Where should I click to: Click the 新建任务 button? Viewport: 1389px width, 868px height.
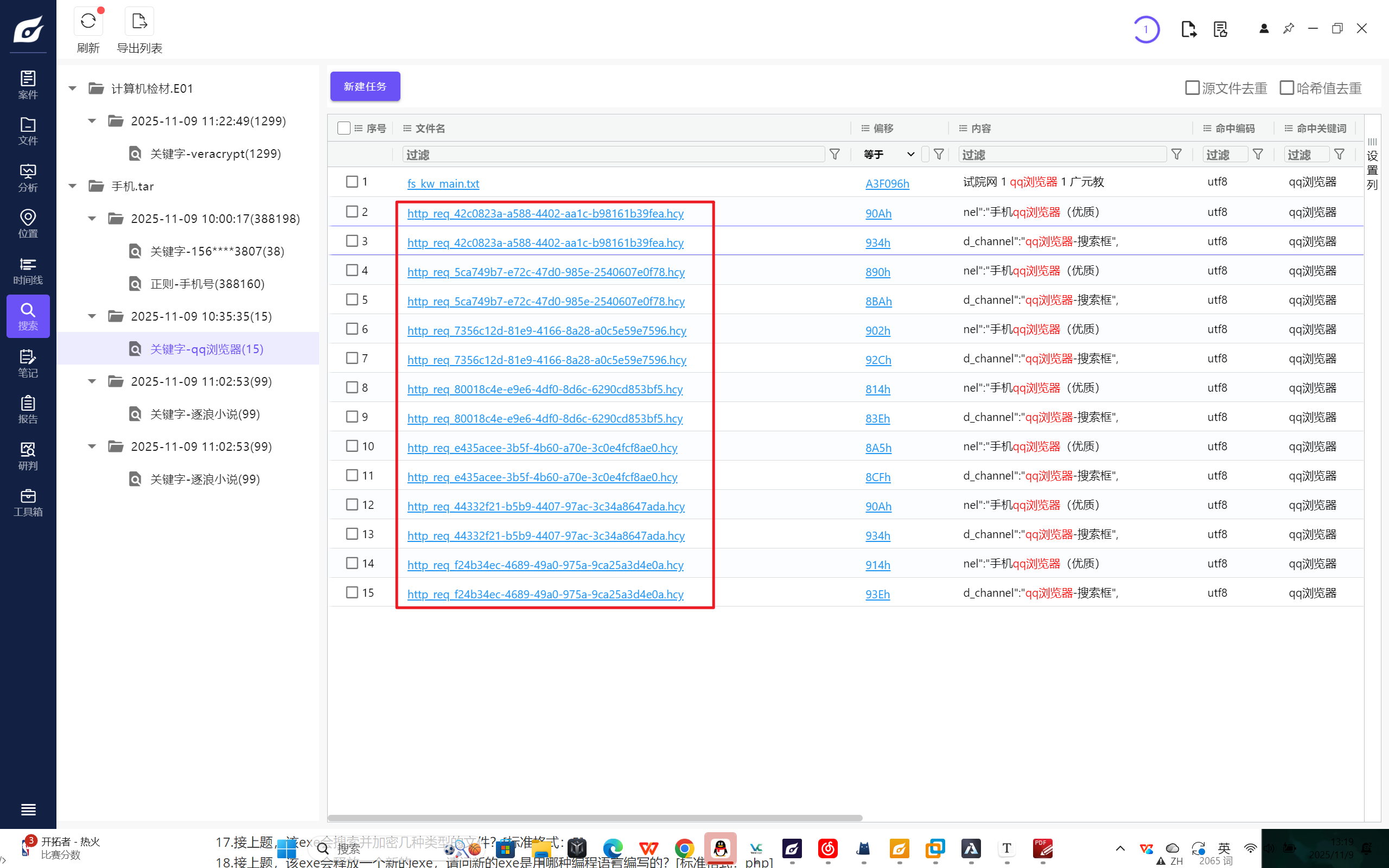click(365, 86)
